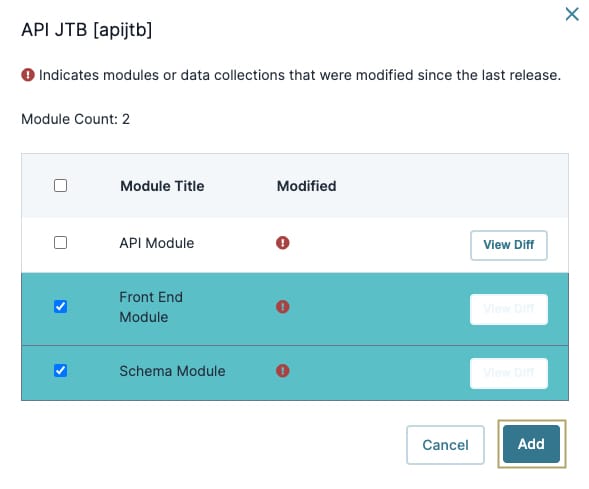Toggle the select-all checkbox in header
This screenshot has height=489, width=589.
coord(60,186)
